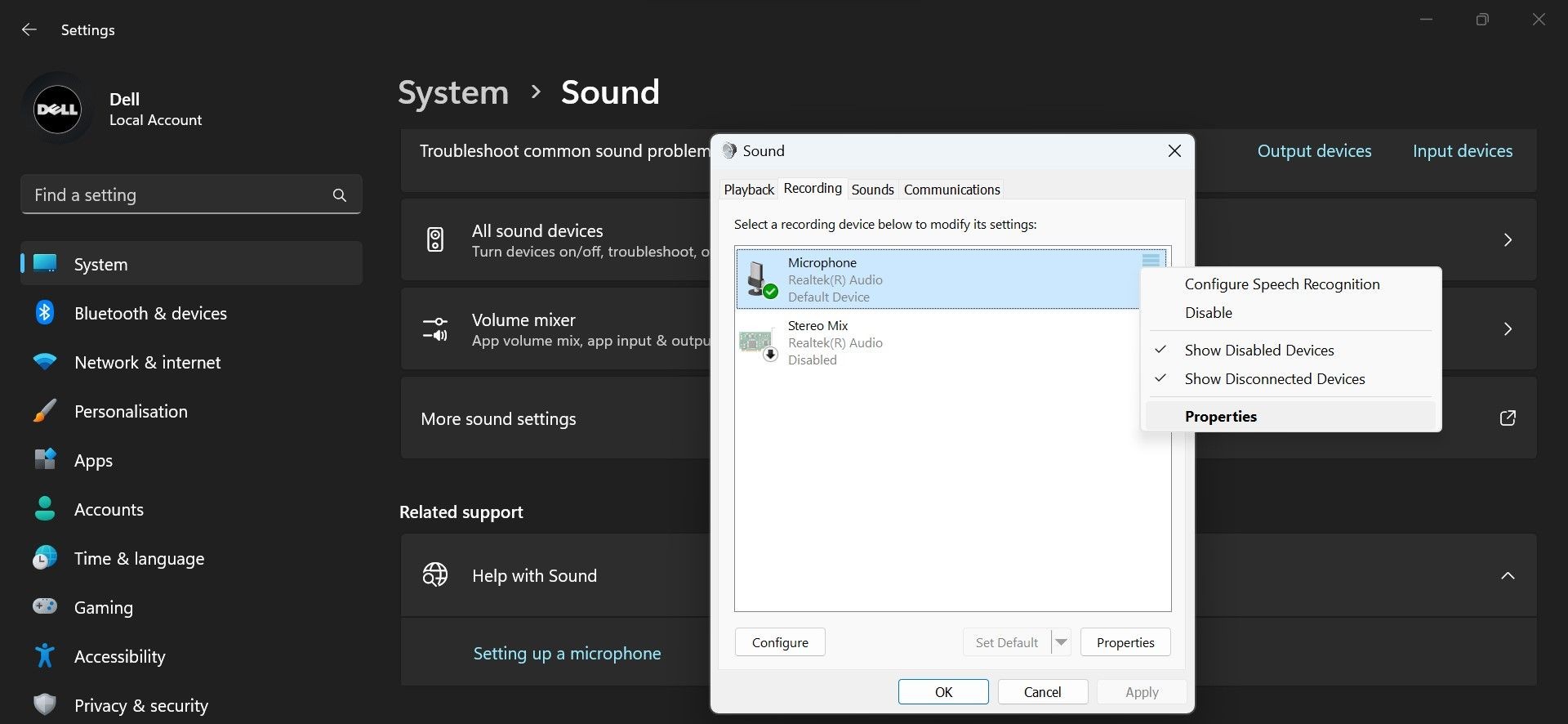
Task: Open the Communications tab
Action: point(951,190)
